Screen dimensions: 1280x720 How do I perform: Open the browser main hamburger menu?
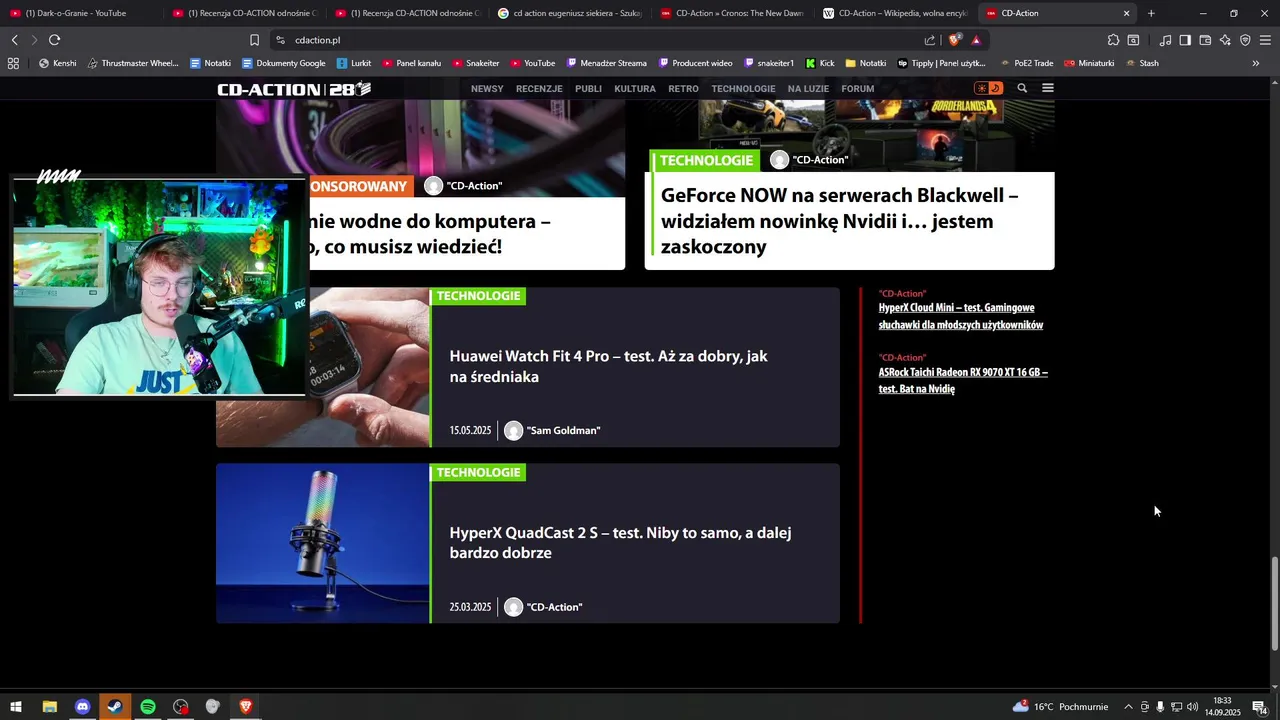pos(1265,40)
